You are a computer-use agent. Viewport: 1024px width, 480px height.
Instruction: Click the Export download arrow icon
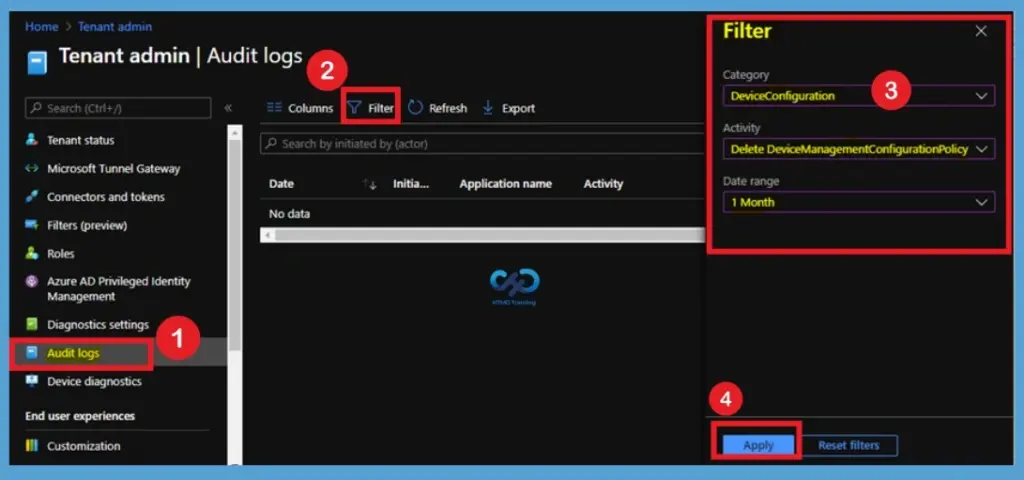pos(488,108)
